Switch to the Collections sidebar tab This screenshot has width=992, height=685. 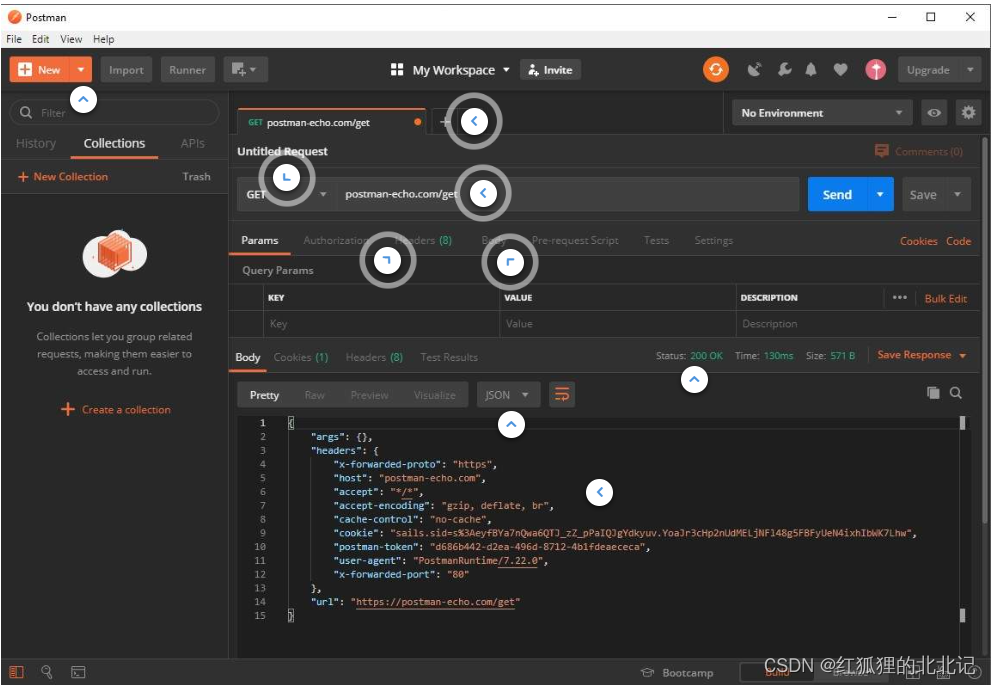(x=115, y=144)
